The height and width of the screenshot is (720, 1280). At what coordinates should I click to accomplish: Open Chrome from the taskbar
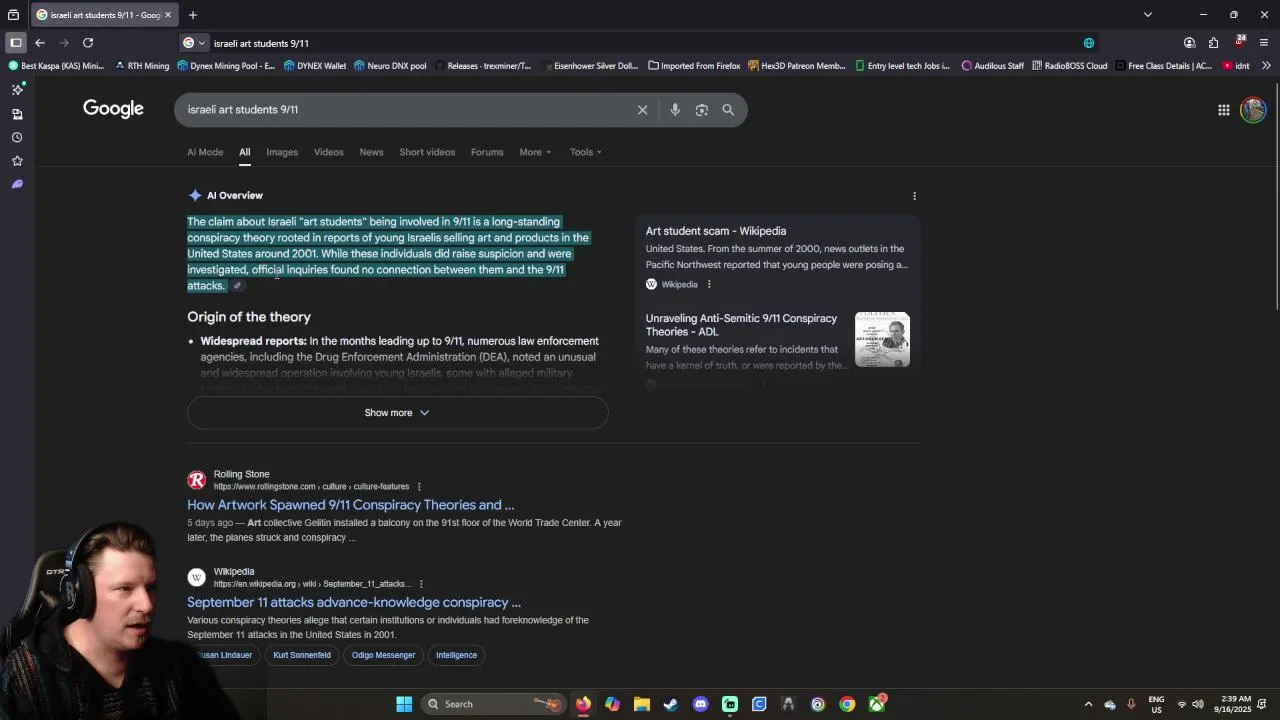(847, 704)
